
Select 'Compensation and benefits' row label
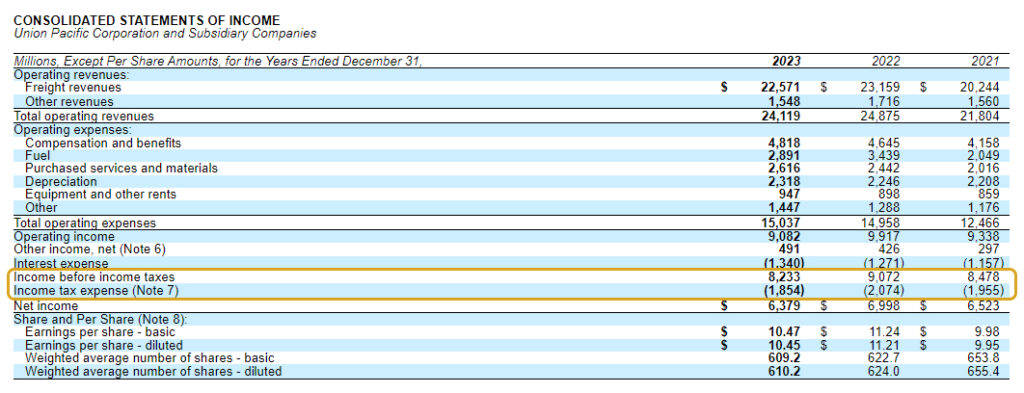(103, 143)
